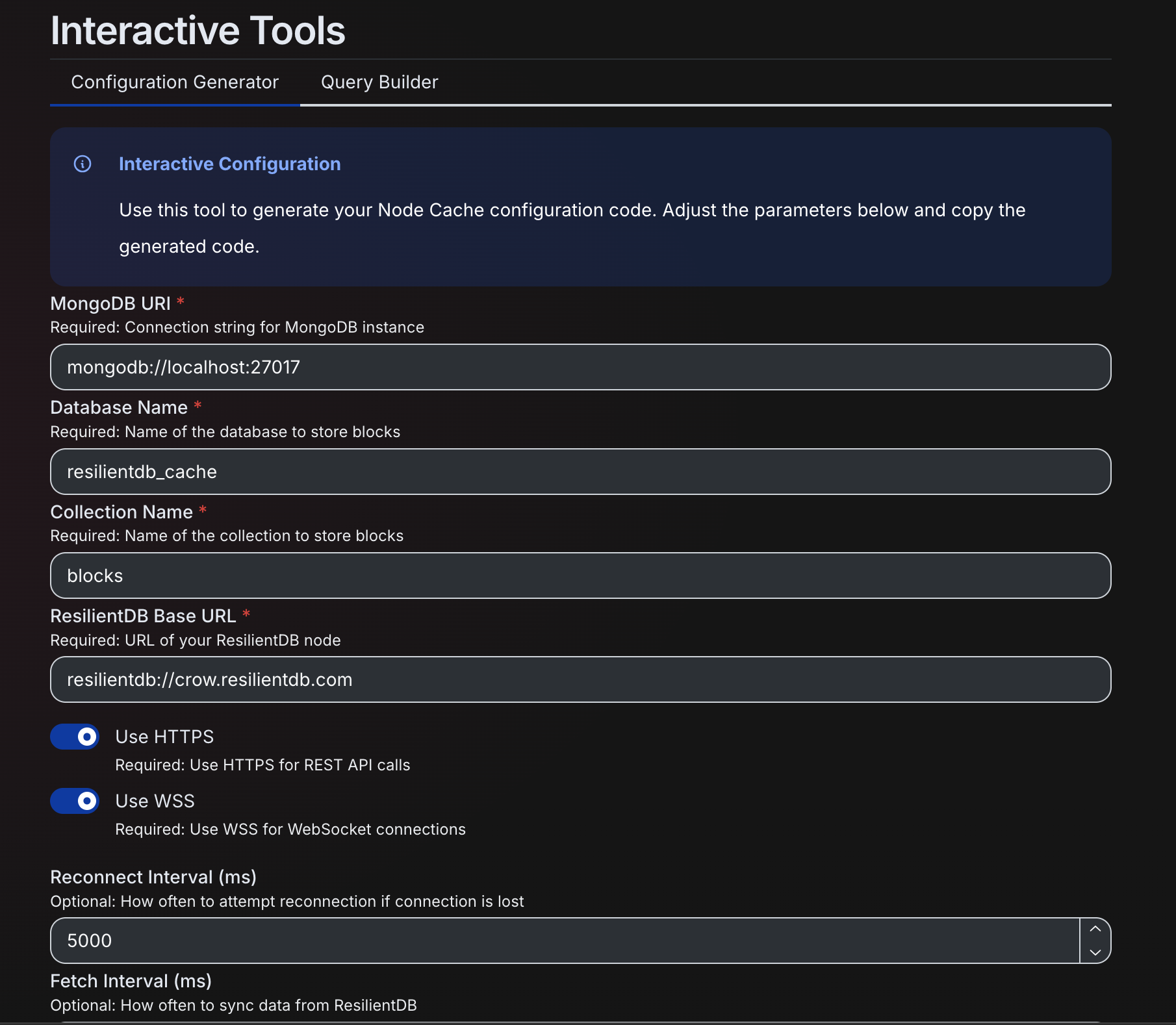Switch to the Query Builder tab

pos(379,82)
